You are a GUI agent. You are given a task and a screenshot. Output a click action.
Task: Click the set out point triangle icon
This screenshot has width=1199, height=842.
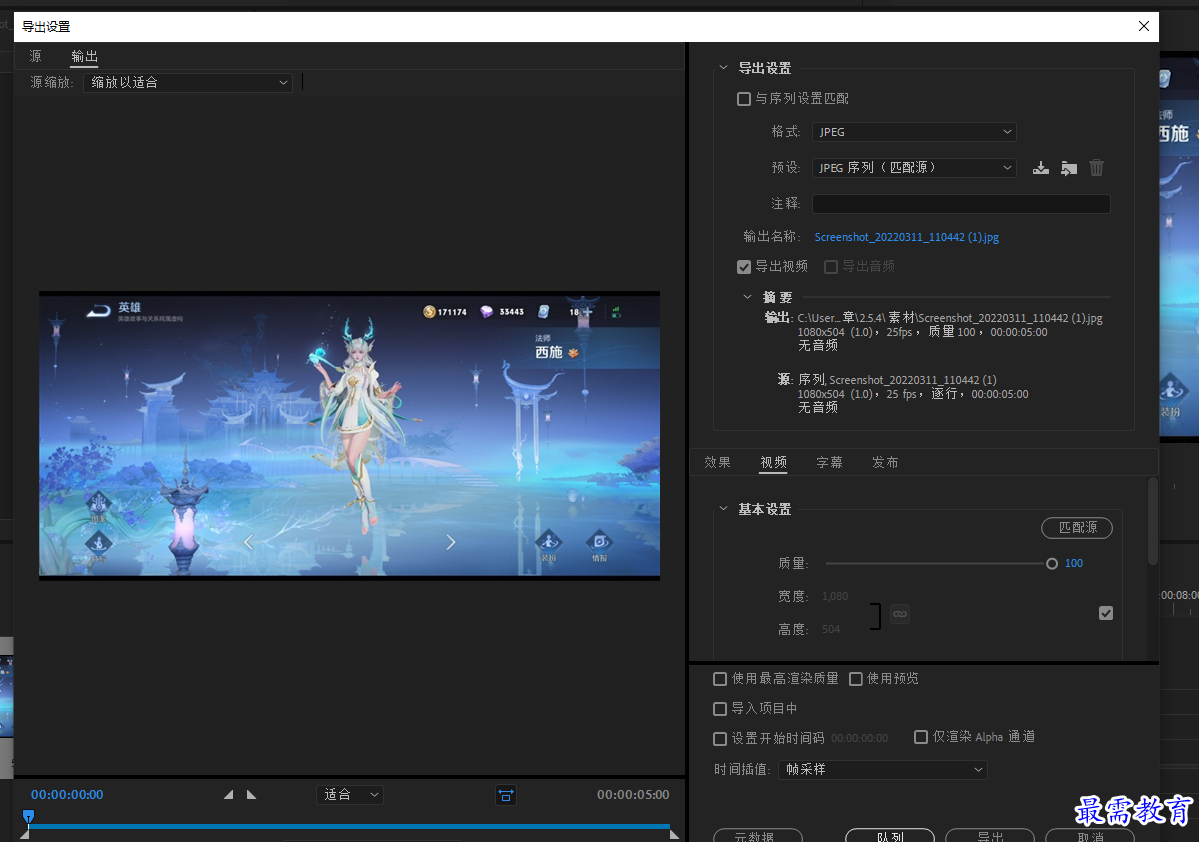[x=252, y=795]
